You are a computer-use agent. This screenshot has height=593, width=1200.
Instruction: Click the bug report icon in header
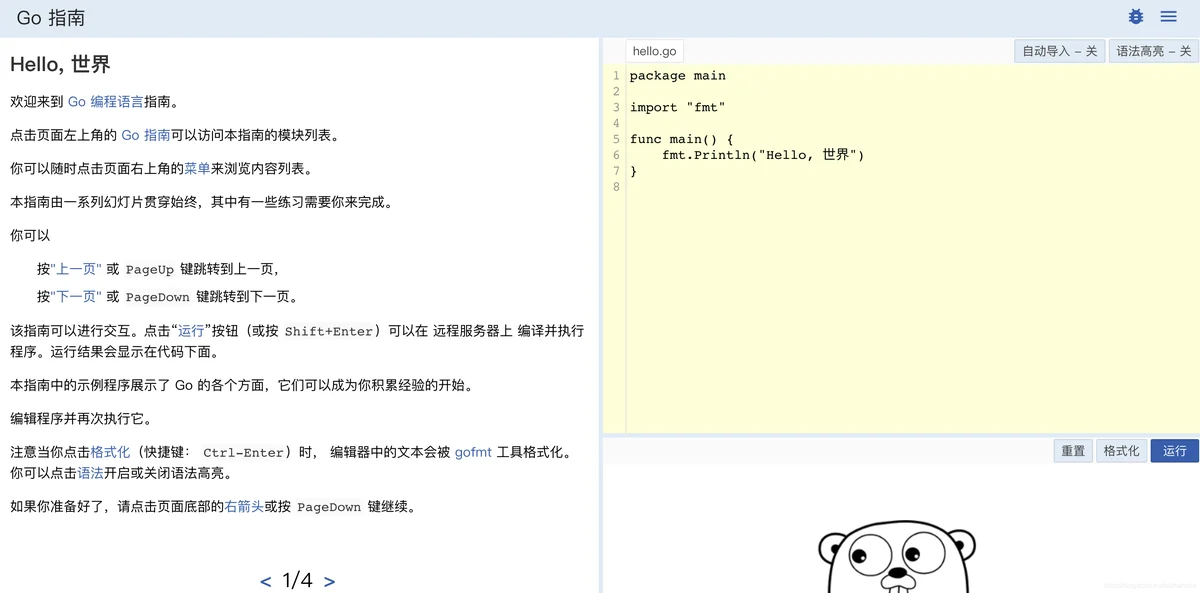[x=1135, y=17]
